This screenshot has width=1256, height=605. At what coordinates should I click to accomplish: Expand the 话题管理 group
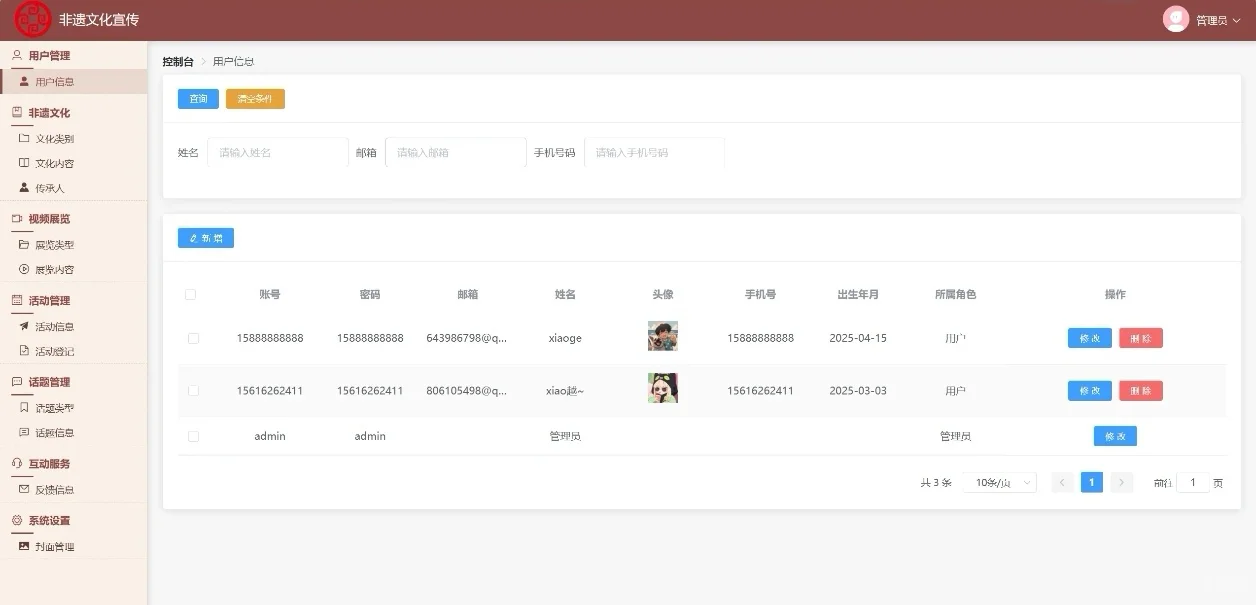tap(45, 381)
